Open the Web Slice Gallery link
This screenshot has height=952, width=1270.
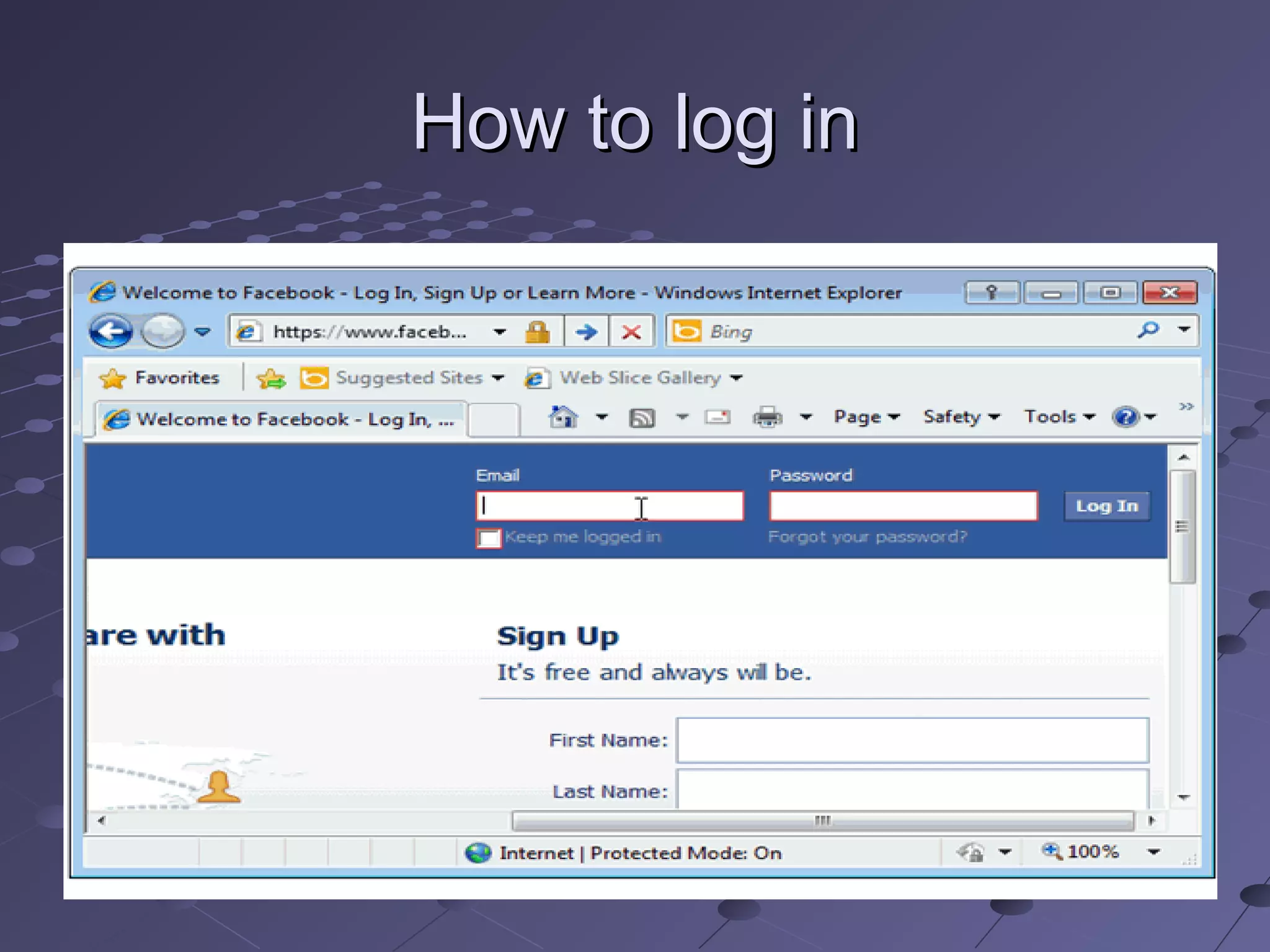click(x=634, y=377)
